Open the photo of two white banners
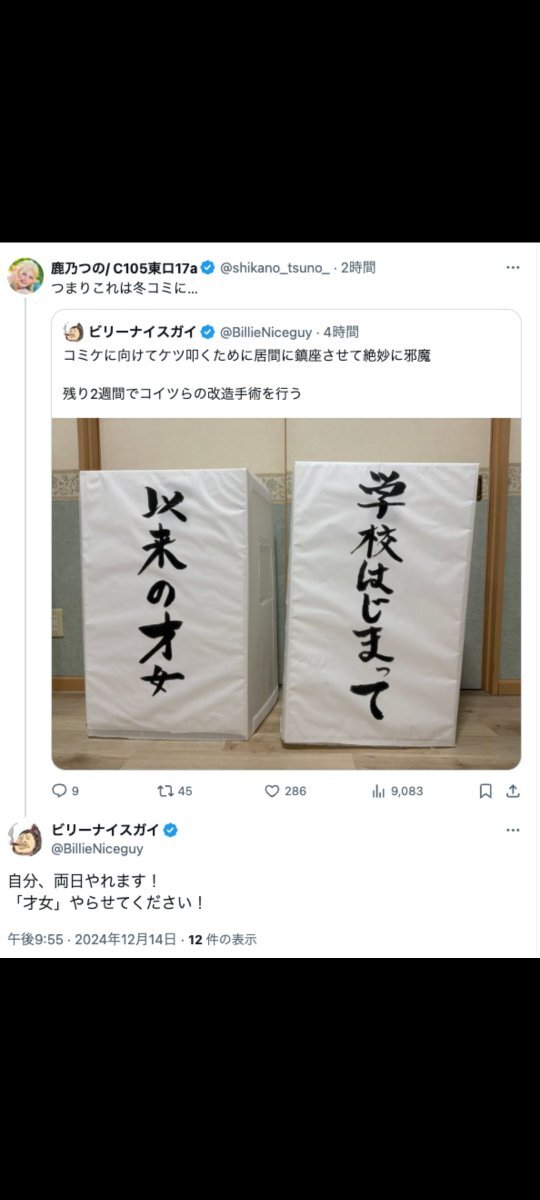The width and height of the screenshot is (540, 1200). tap(286, 593)
